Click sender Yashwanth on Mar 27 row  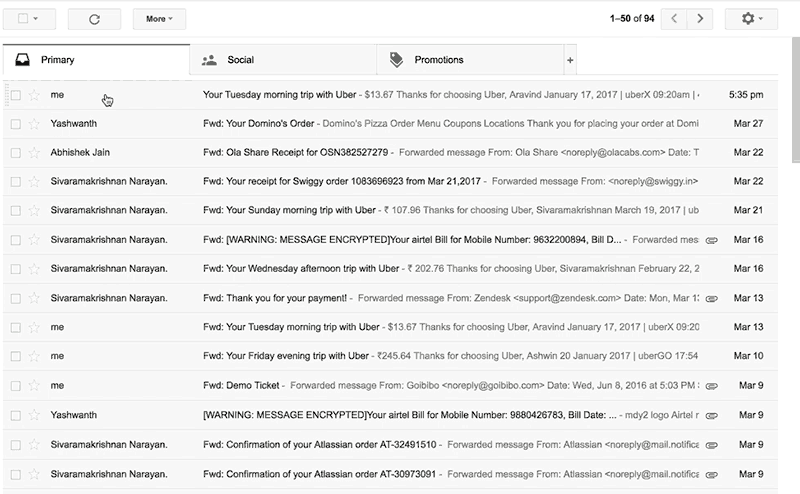[x=73, y=124]
